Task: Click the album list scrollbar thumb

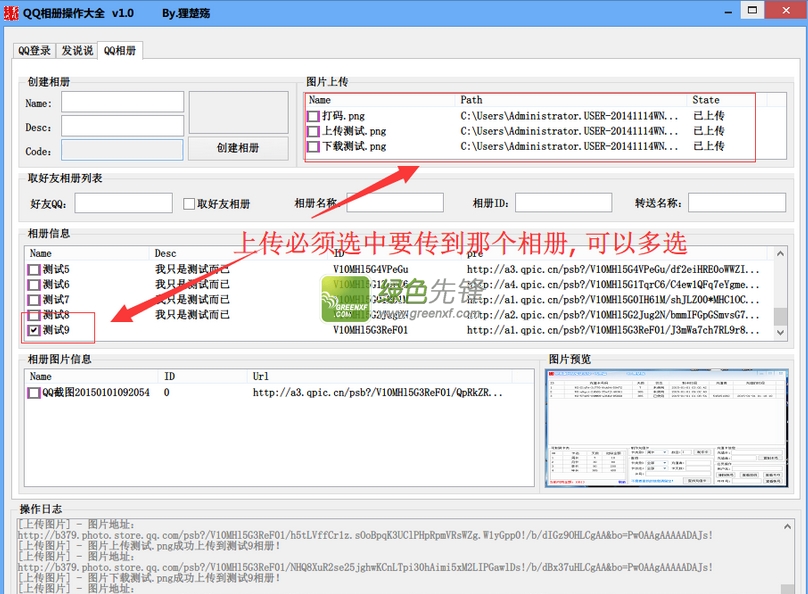Action: pyautogui.click(x=780, y=317)
